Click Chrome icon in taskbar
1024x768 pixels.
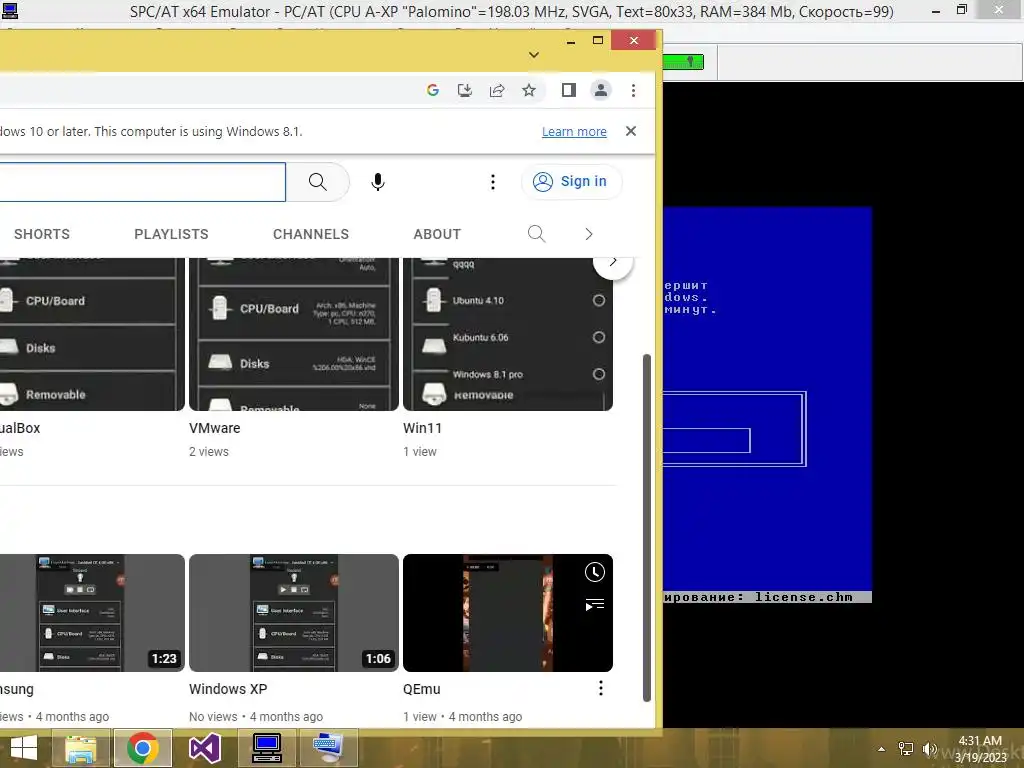click(143, 748)
